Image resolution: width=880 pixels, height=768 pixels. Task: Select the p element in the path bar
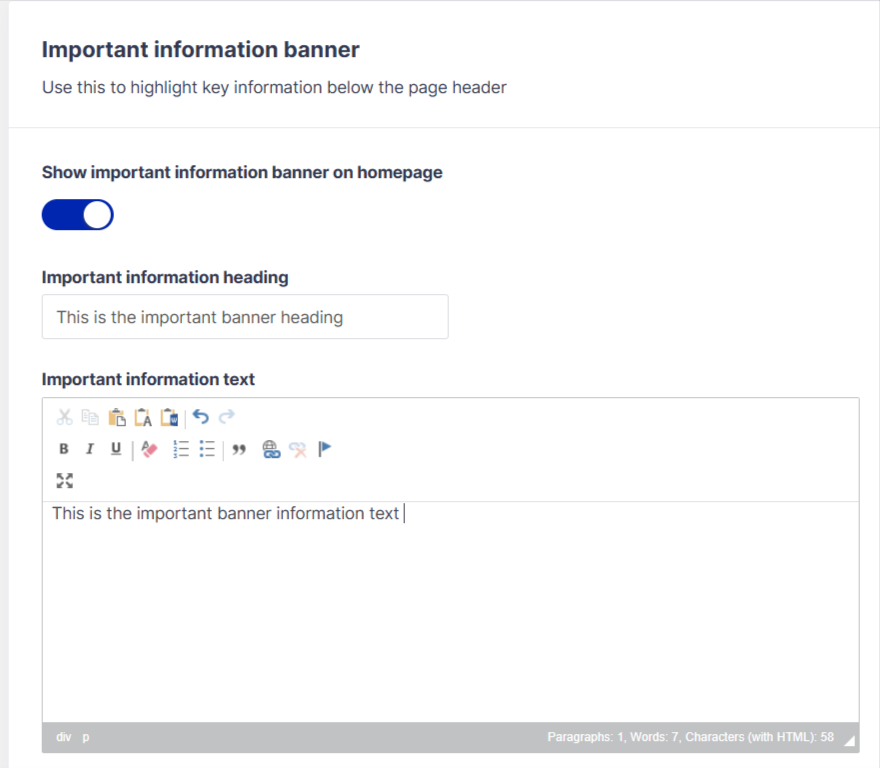86,737
